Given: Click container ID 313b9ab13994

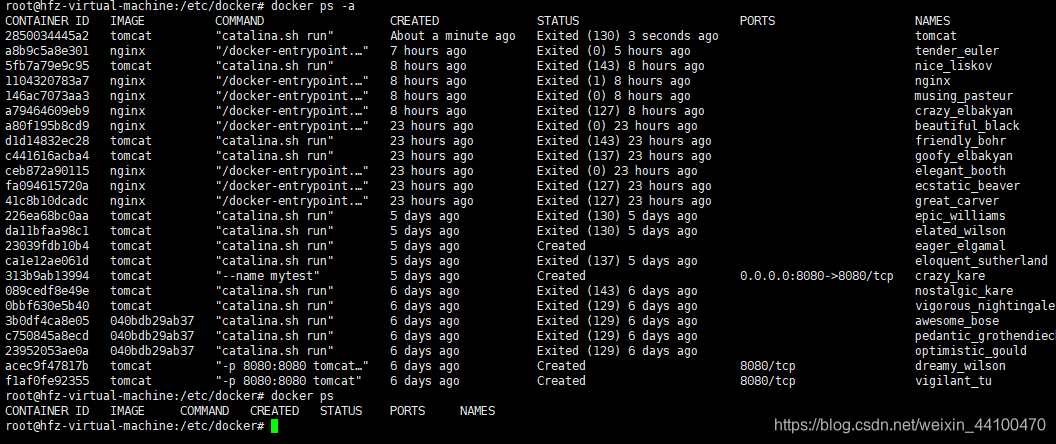Looking at the screenshot, I should [x=47, y=276].
